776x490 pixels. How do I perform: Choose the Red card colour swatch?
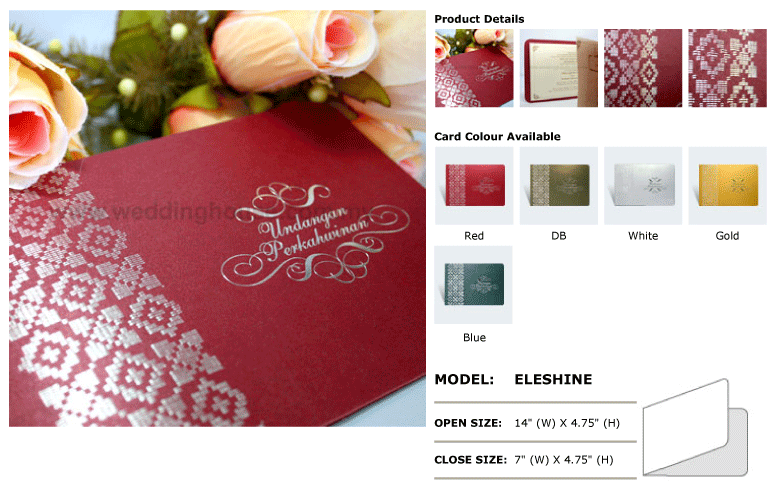pos(474,186)
